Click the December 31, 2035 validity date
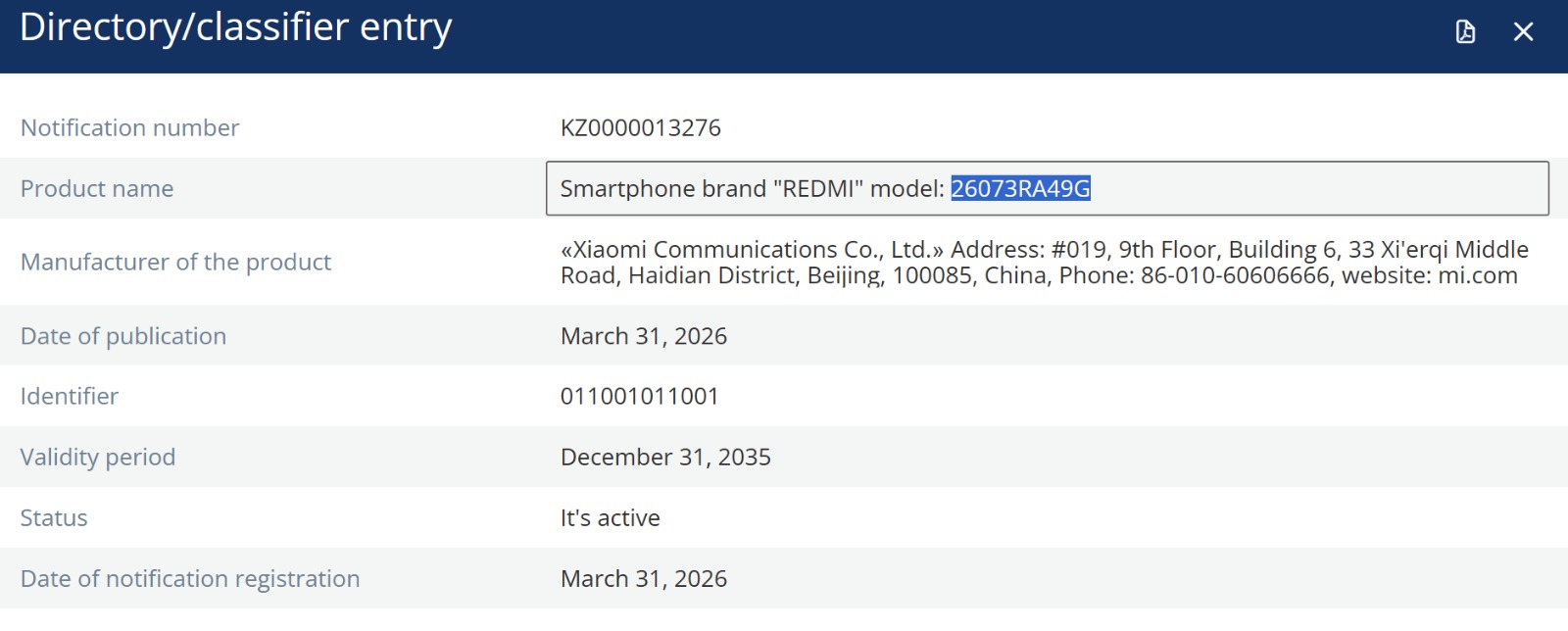Viewport: 1568px width, 631px height. pyautogui.click(x=665, y=458)
